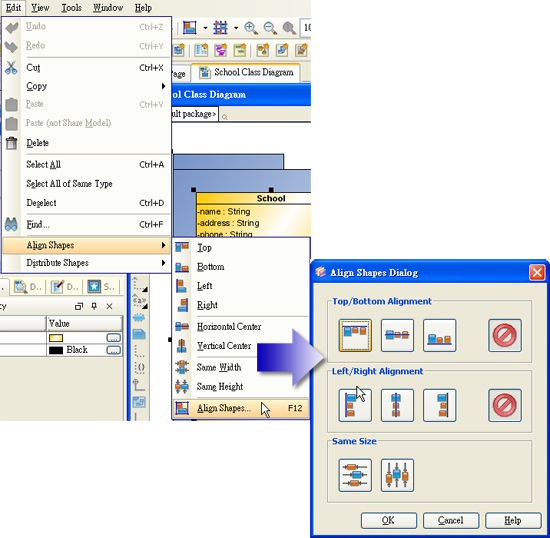
Task: Select no Left/Right alignment option
Action: pos(505,405)
